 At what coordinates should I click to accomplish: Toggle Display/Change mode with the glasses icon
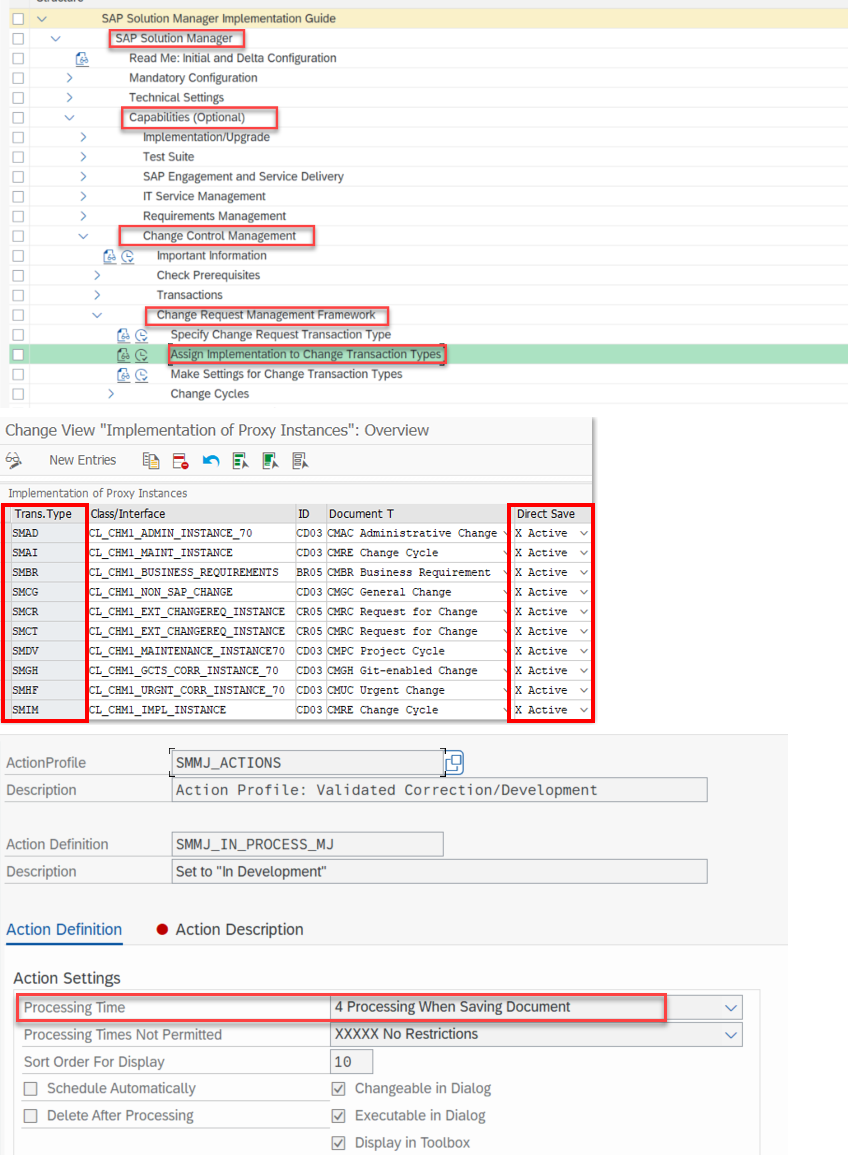(14, 460)
